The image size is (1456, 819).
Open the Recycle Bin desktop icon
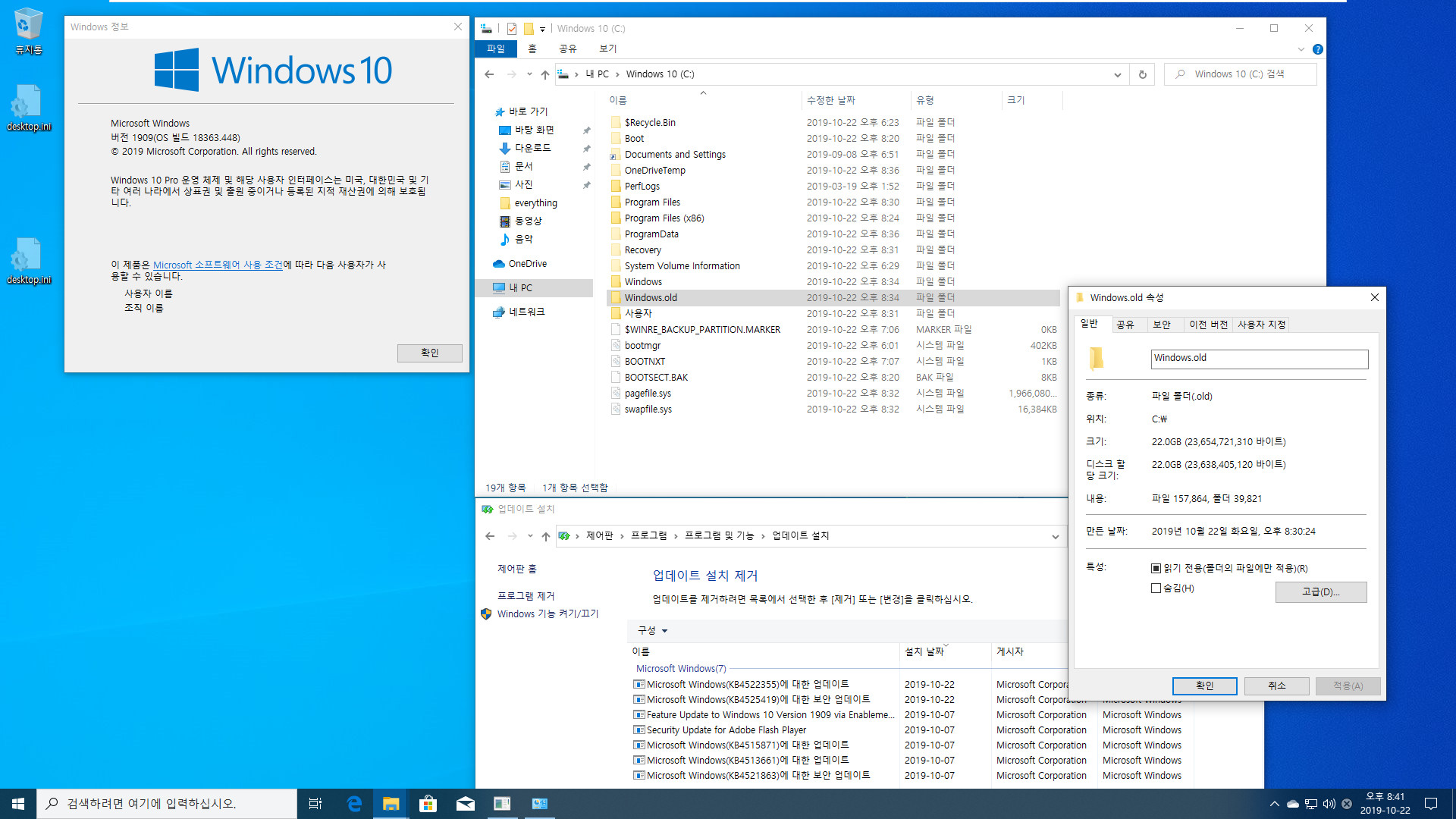pyautogui.click(x=29, y=32)
